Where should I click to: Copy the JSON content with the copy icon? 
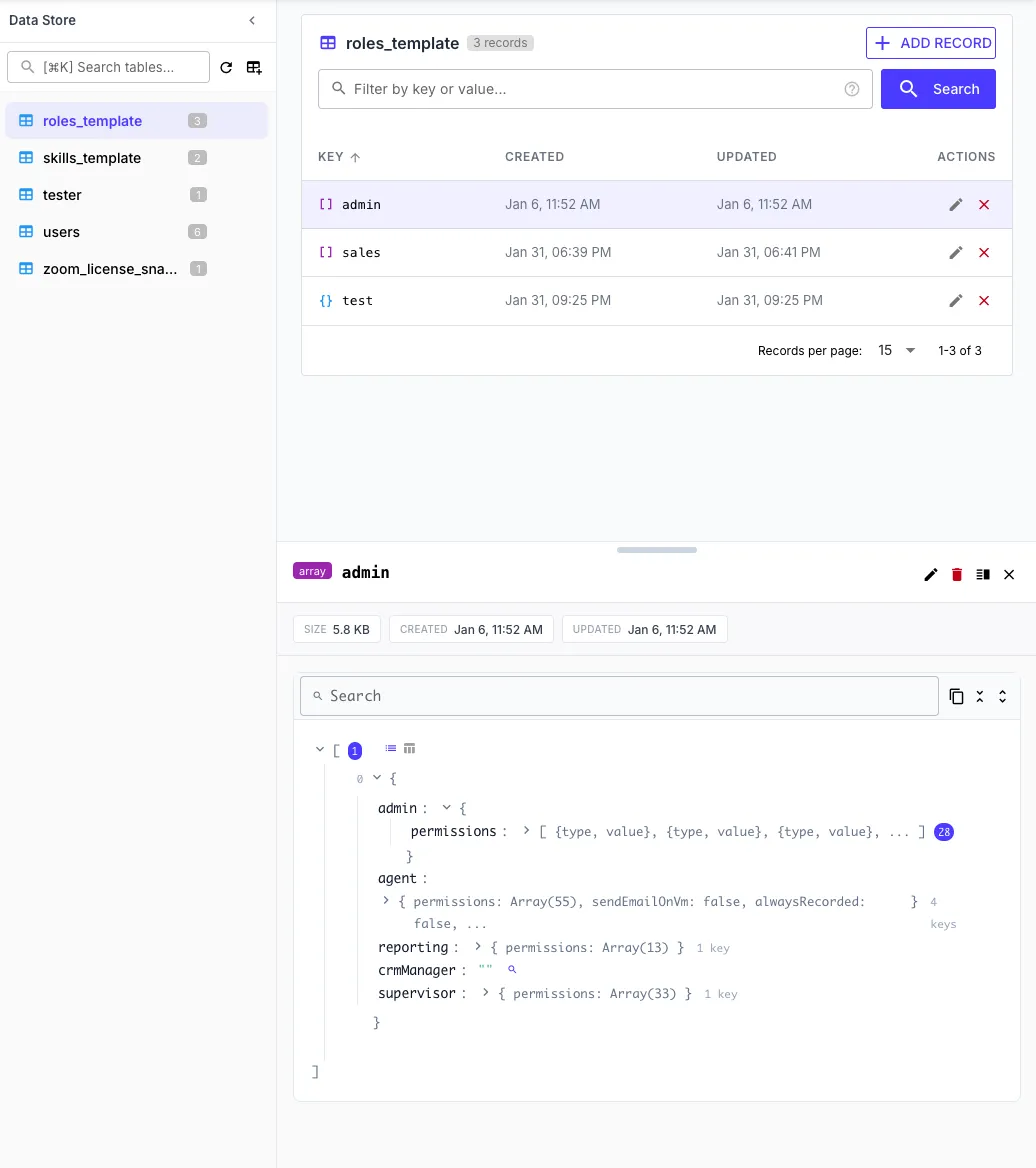[x=956, y=695]
